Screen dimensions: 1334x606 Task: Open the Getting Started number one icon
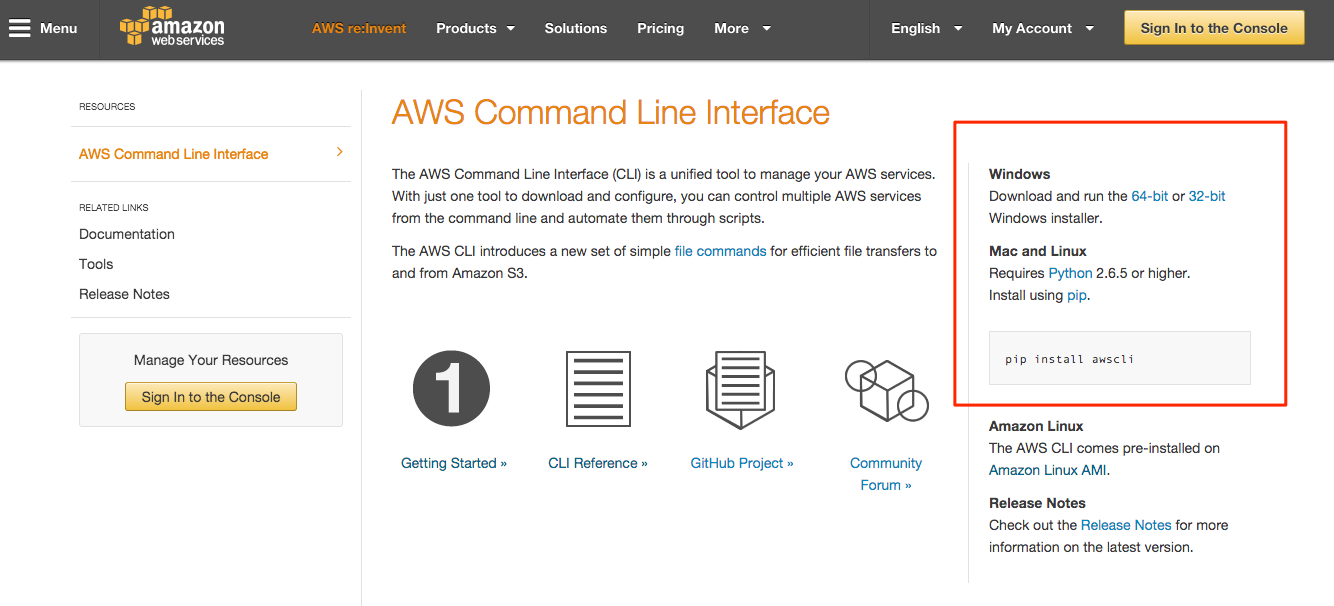[x=451, y=389]
